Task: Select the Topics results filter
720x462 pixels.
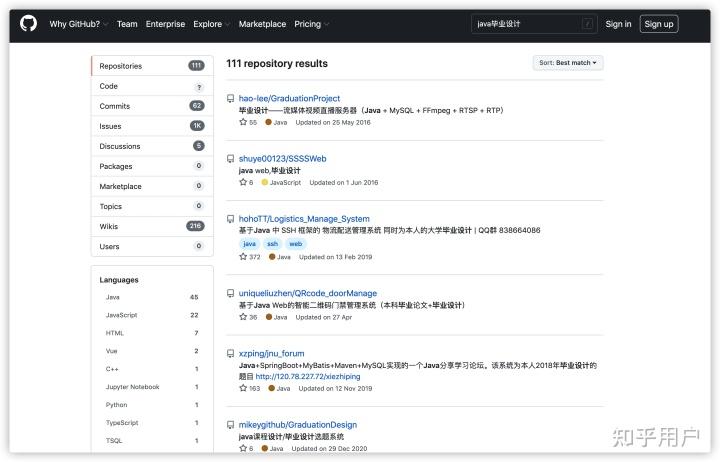Action: [x=152, y=207]
